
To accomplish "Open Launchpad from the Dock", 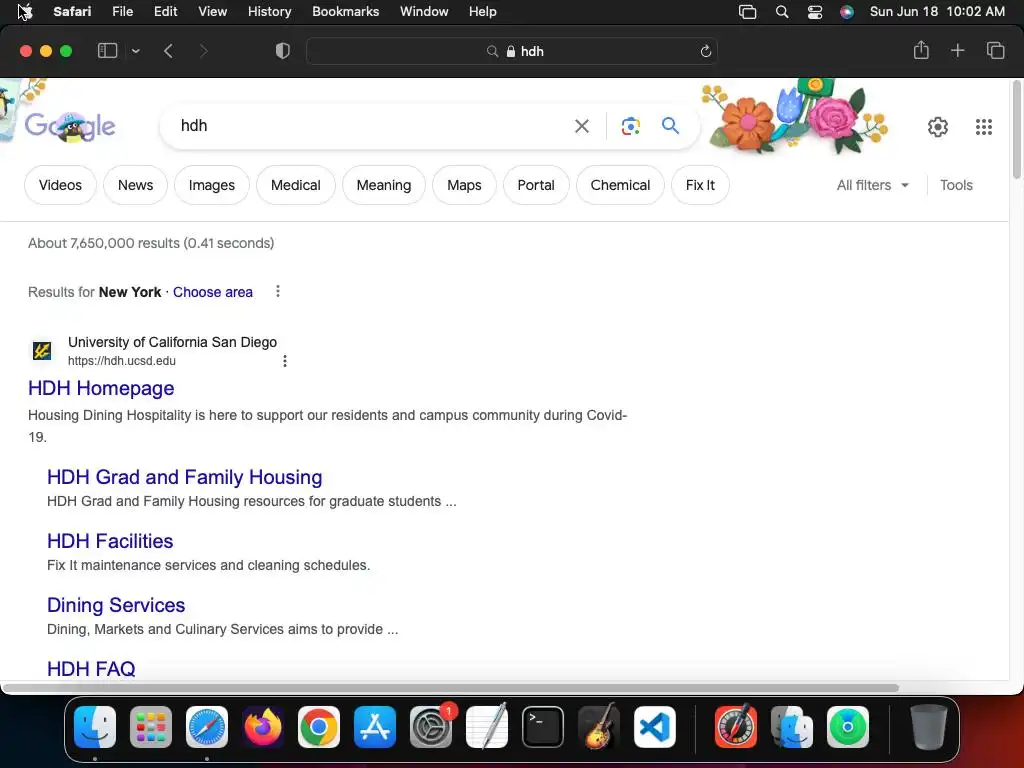I will (151, 727).
